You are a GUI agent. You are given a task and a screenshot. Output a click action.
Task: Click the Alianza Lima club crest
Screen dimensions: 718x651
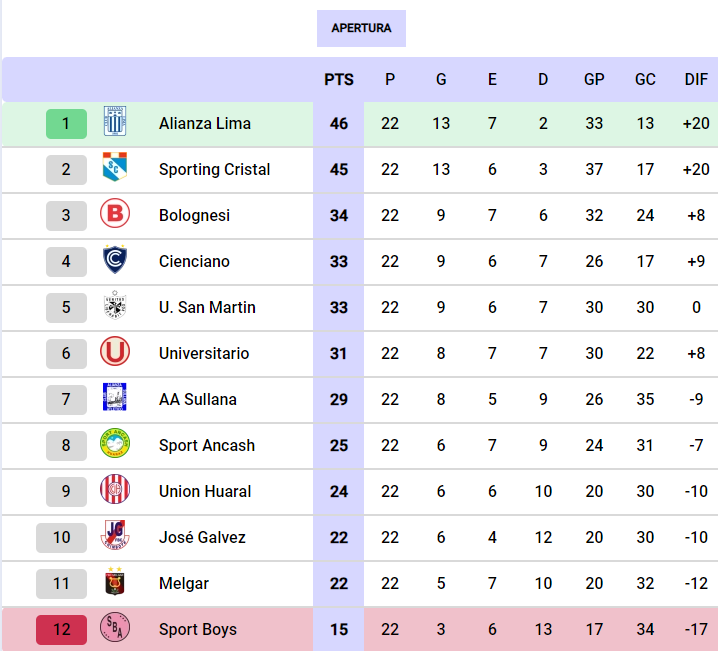click(115, 124)
